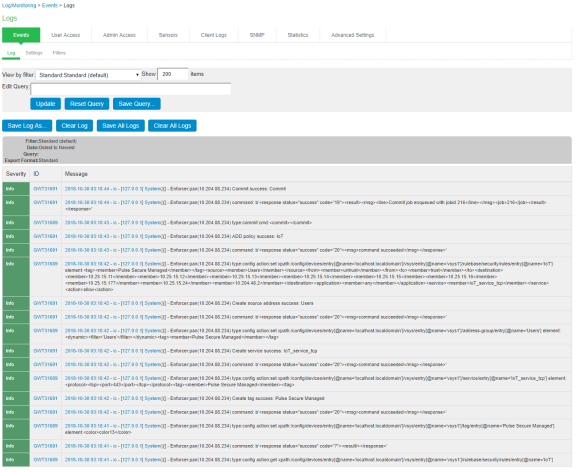
Task: Go to the Statistics tab
Action: pyautogui.click(x=298, y=35)
